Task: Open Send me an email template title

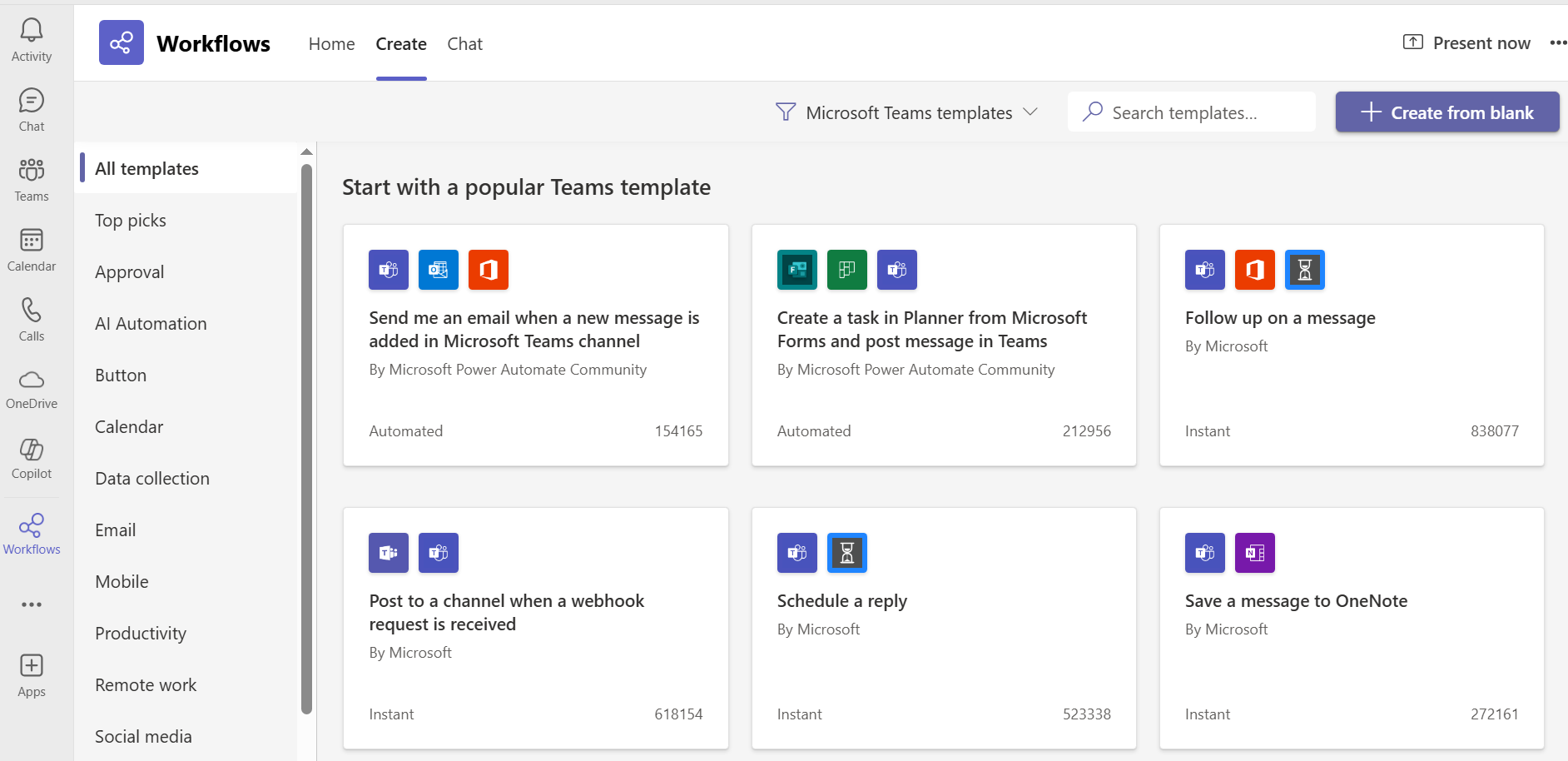Action: click(x=534, y=330)
